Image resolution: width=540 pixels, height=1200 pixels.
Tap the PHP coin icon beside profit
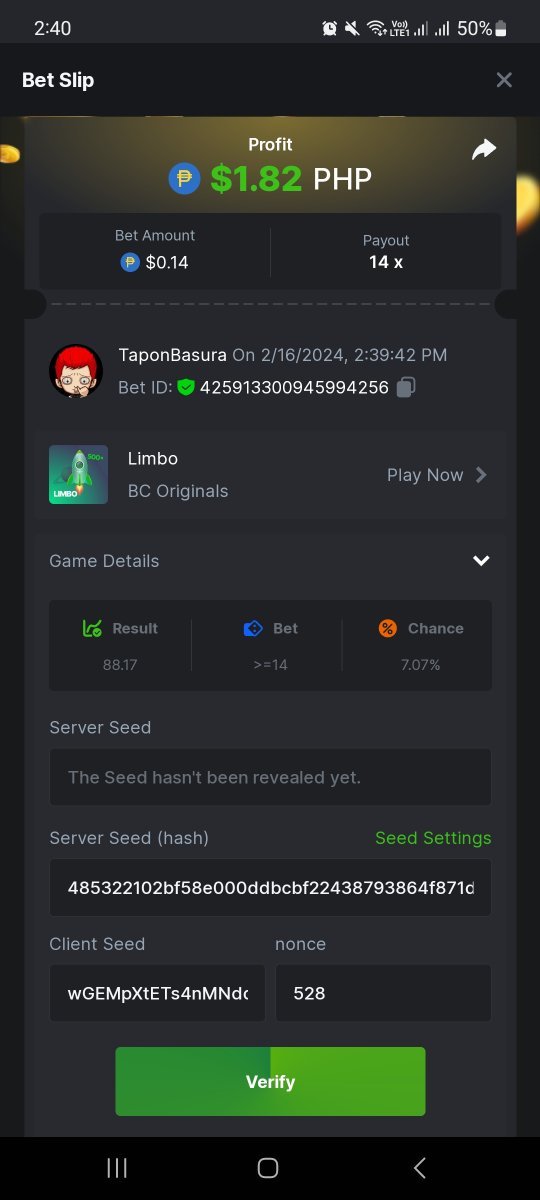pos(184,178)
